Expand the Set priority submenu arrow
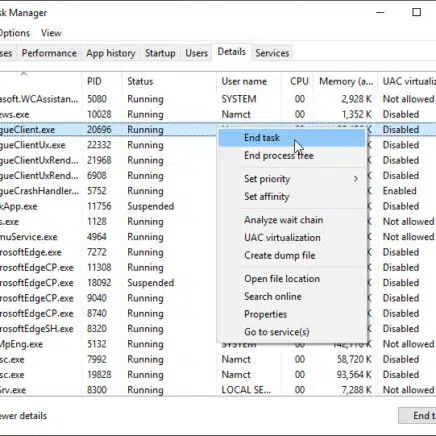436x436 pixels. (x=356, y=179)
